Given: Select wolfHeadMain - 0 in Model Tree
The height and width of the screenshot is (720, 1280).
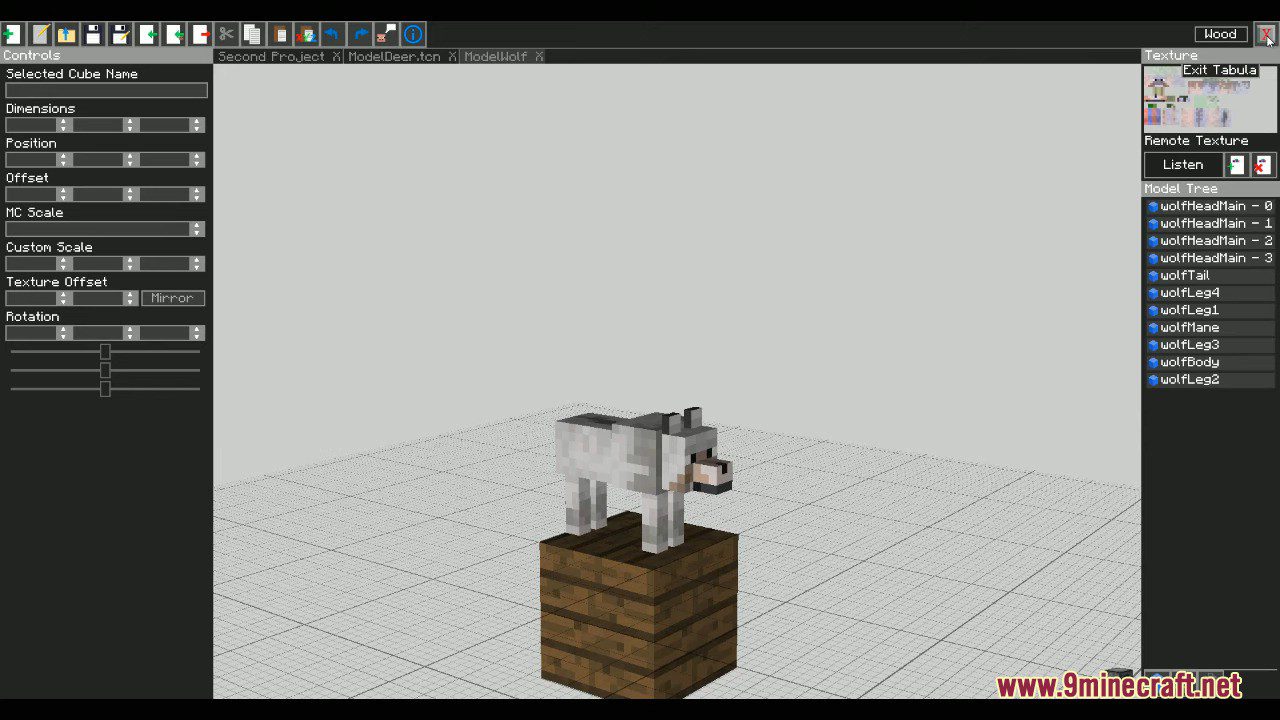Looking at the screenshot, I should (1209, 206).
